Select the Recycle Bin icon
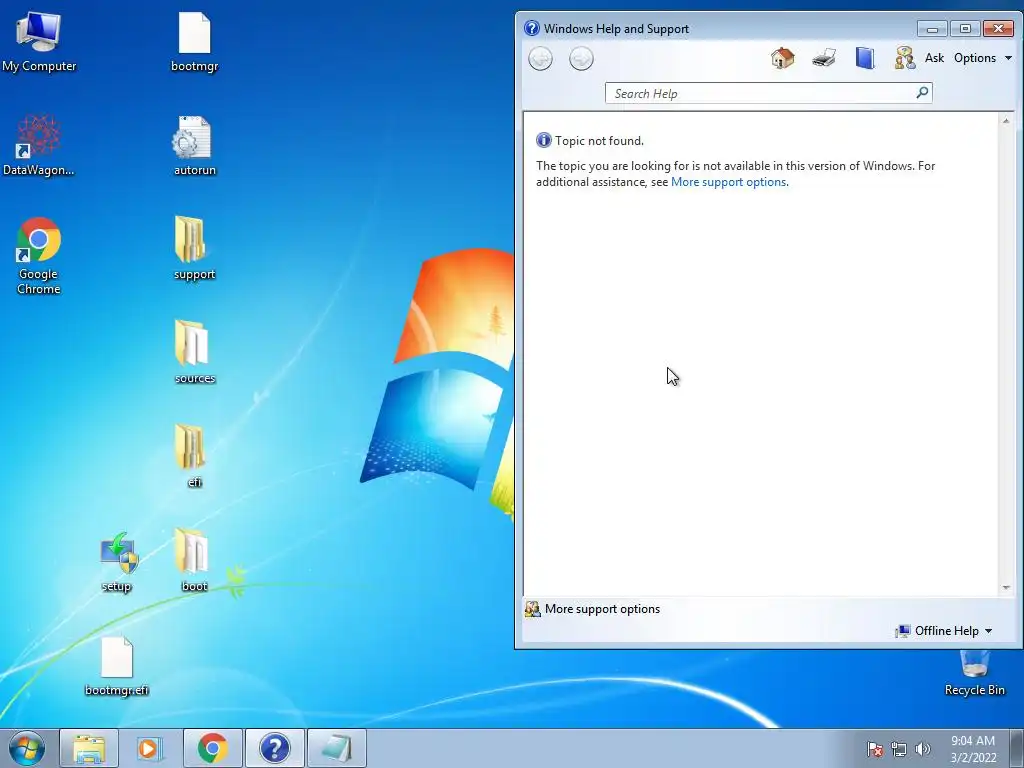This screenshot has width=1024, height=768. pos(974,673)
